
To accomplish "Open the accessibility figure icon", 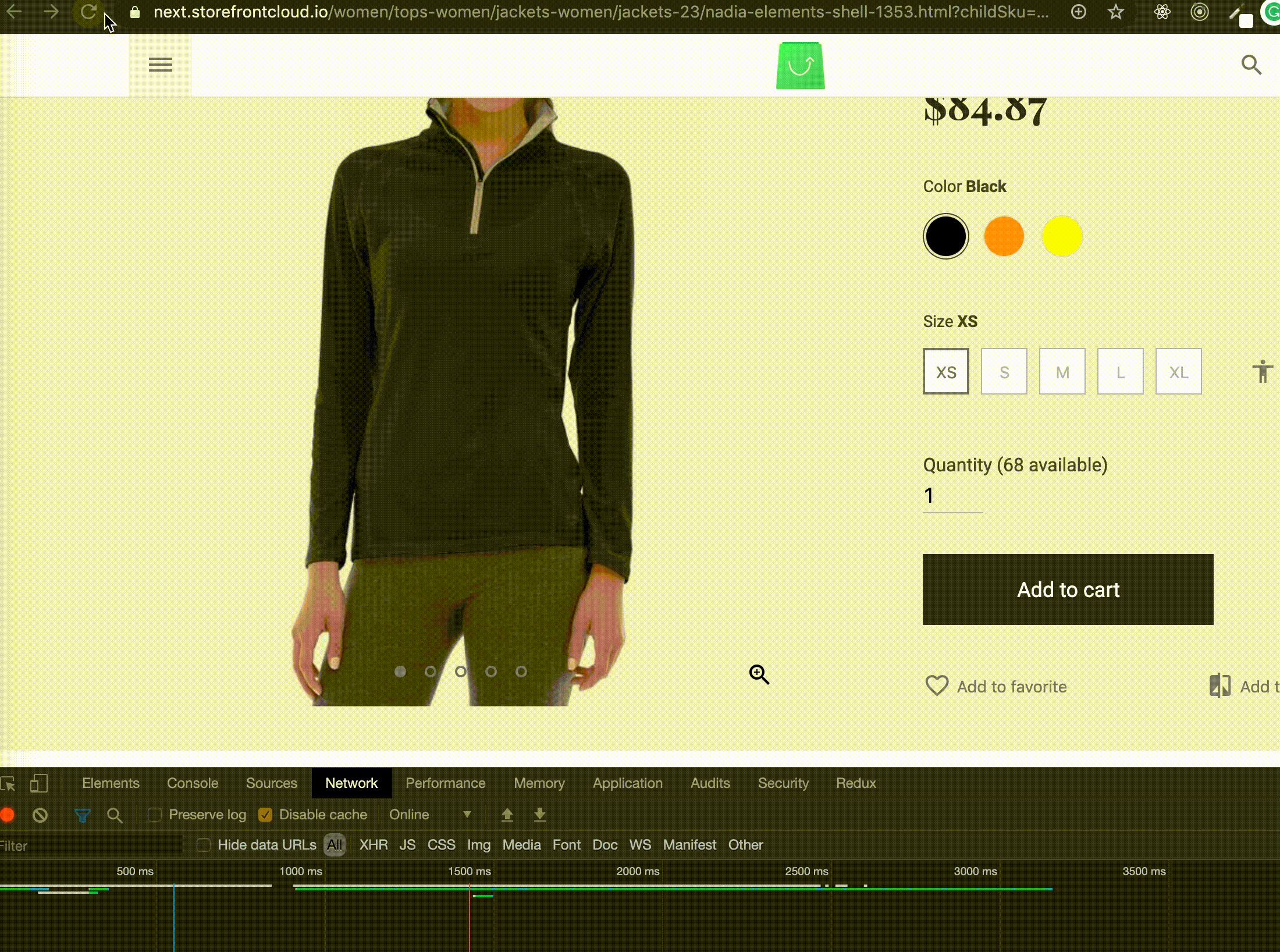I will click(x=1263, y=371).
